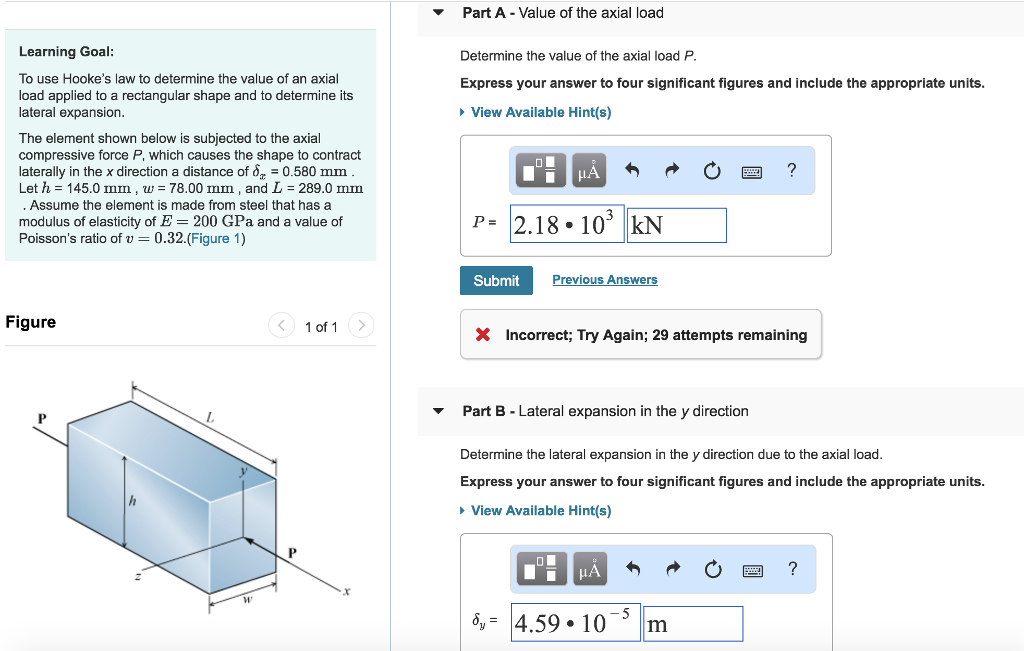1024x651 pixels.
Task: Click the help question mark in Part A toolbar
Action: pyautogui.click(x=791, y=170)
